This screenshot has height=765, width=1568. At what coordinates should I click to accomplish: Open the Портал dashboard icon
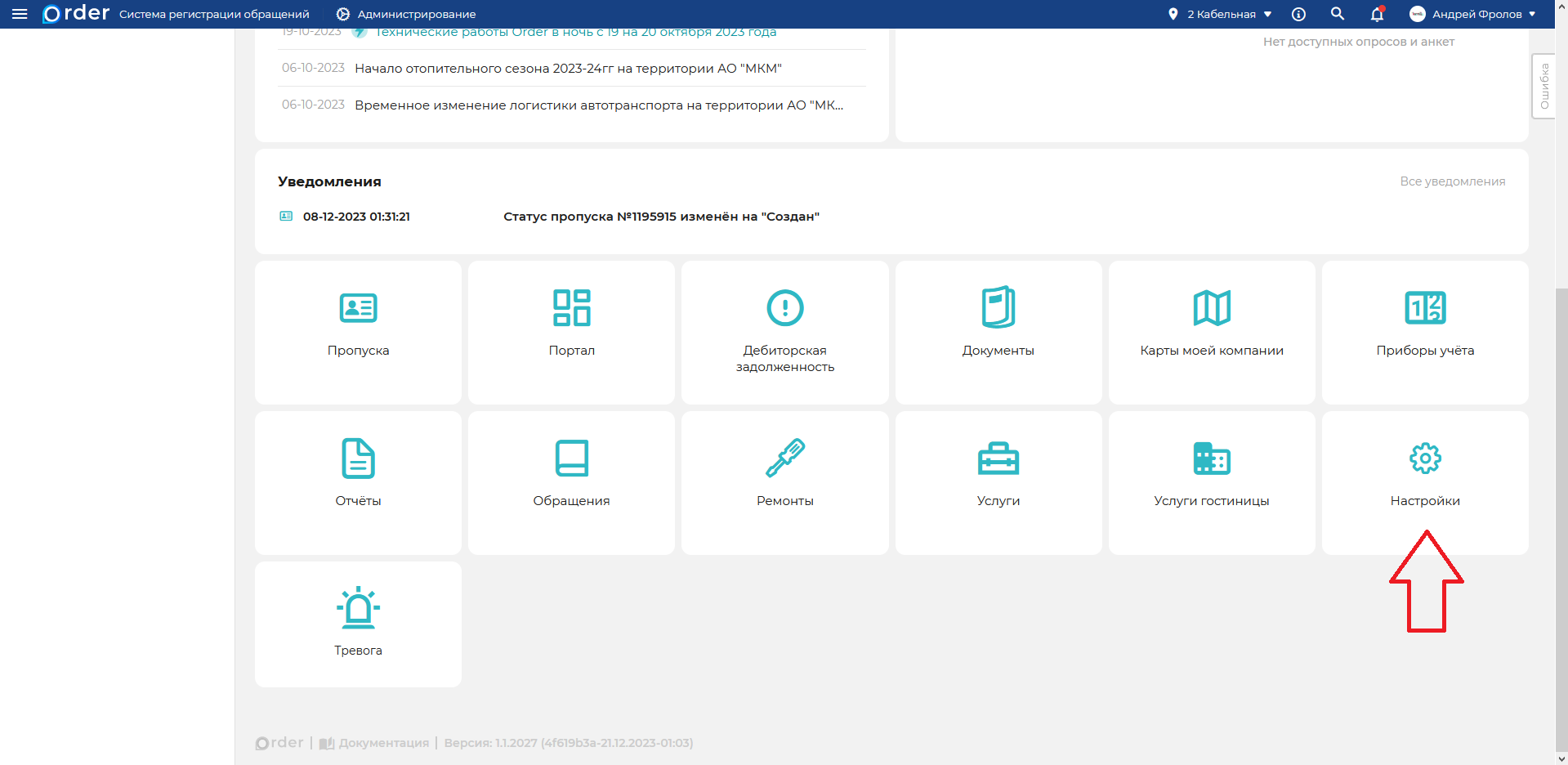coord(571,308)
